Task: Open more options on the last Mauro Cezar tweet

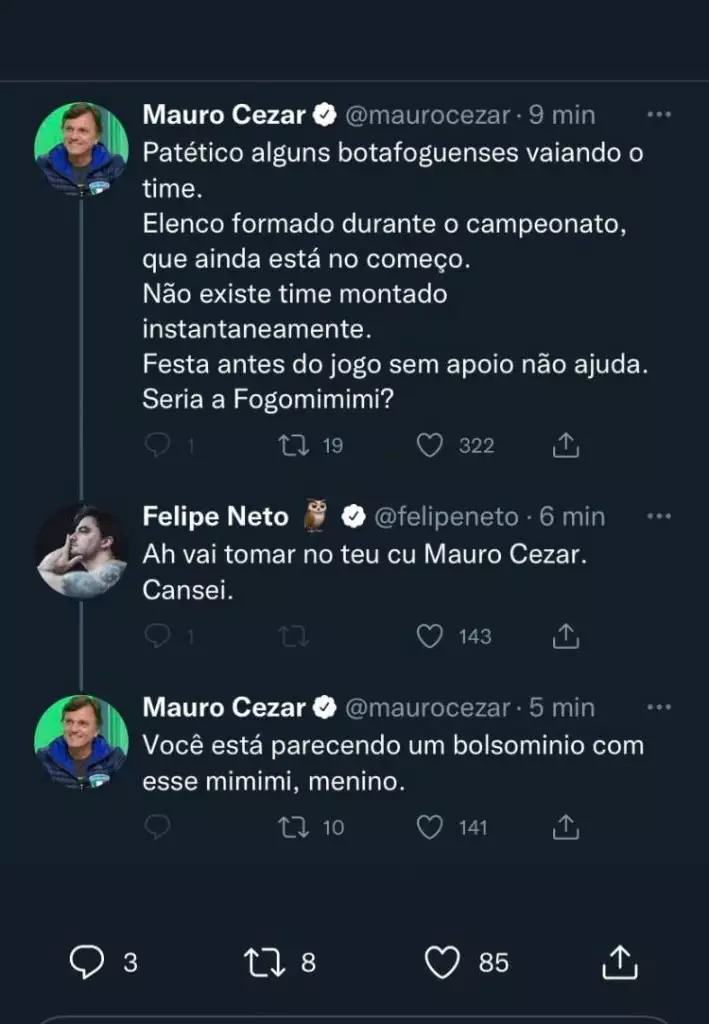Action: 658,708
